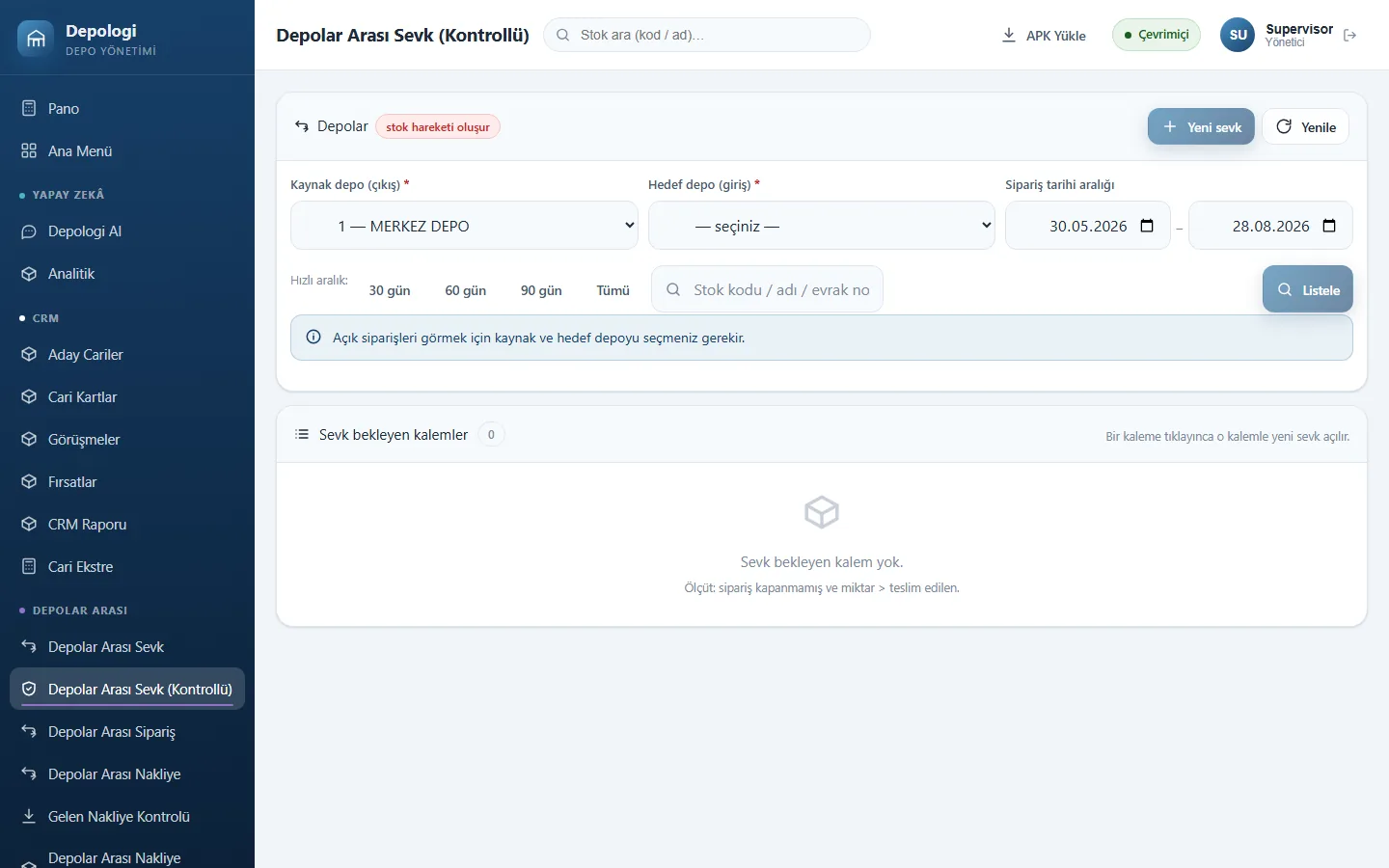This screenshot has width=1389, height=868.
Task: Click the end date field 28.08.2026
Action: (1270, 226)
